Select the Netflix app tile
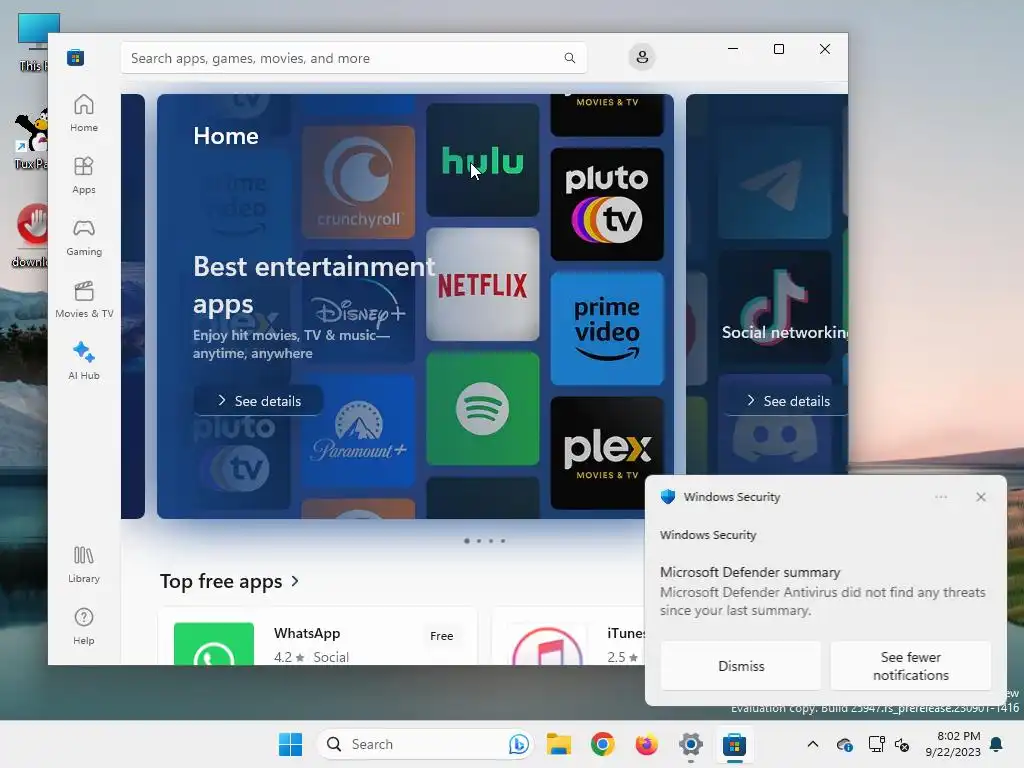Screen dimensions: 1024x768 483,285
